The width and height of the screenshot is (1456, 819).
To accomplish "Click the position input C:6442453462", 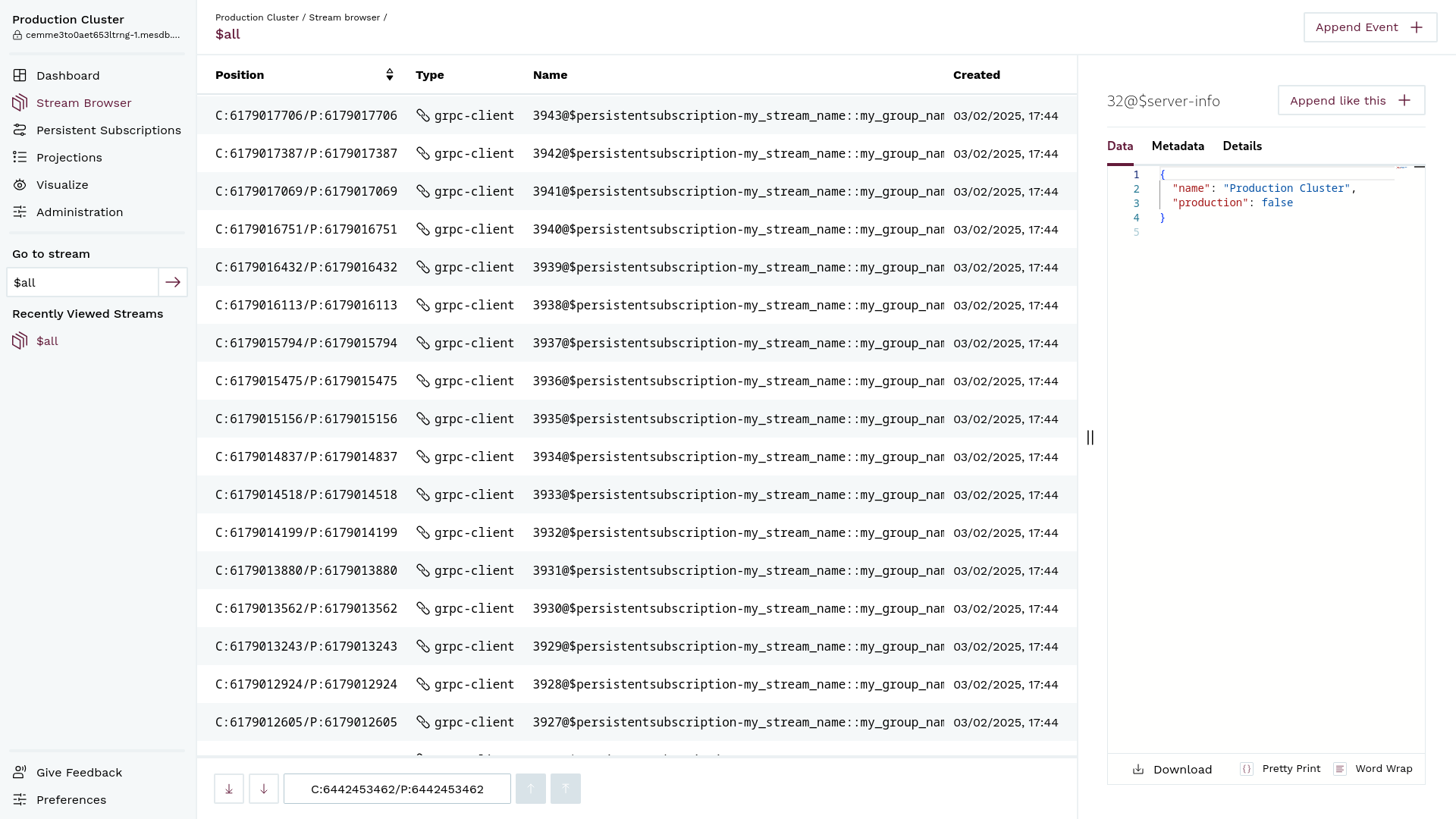I will point(397,789).
